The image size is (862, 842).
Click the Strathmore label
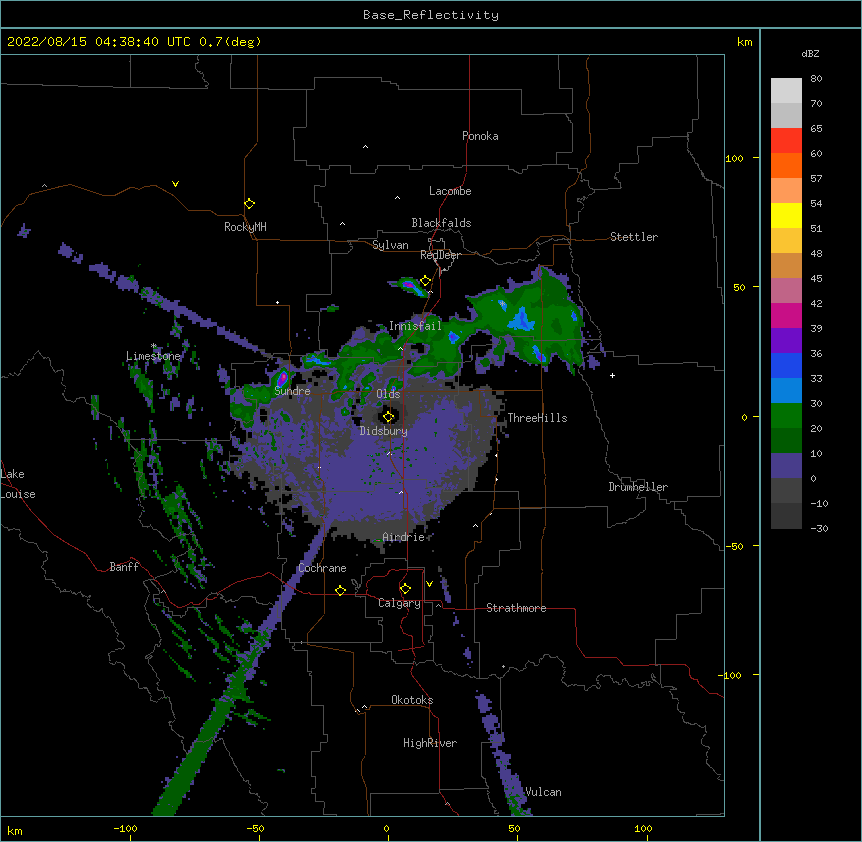516,608
